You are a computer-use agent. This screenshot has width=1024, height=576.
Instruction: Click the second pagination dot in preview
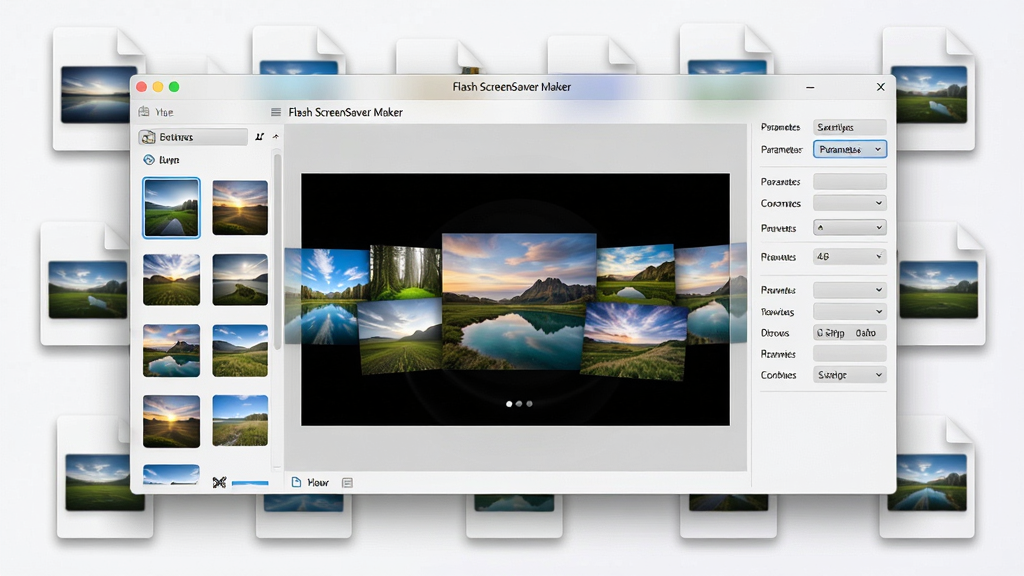(x=519, y=404)
